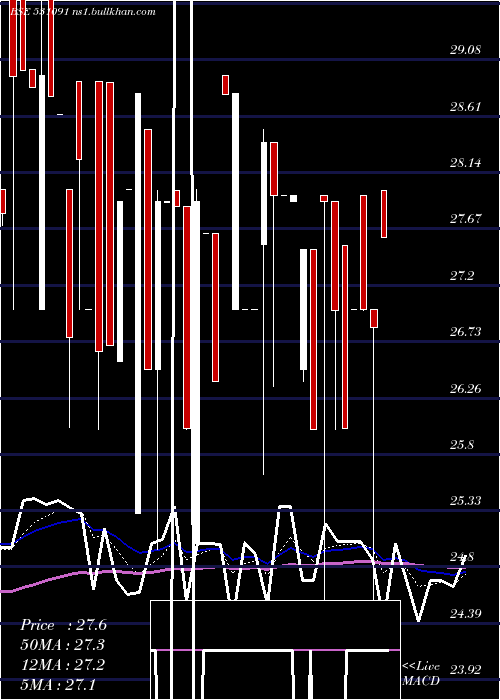Click the 23.92 price axis label
Viewport: 500px width, 700px height.
[465, 671]
